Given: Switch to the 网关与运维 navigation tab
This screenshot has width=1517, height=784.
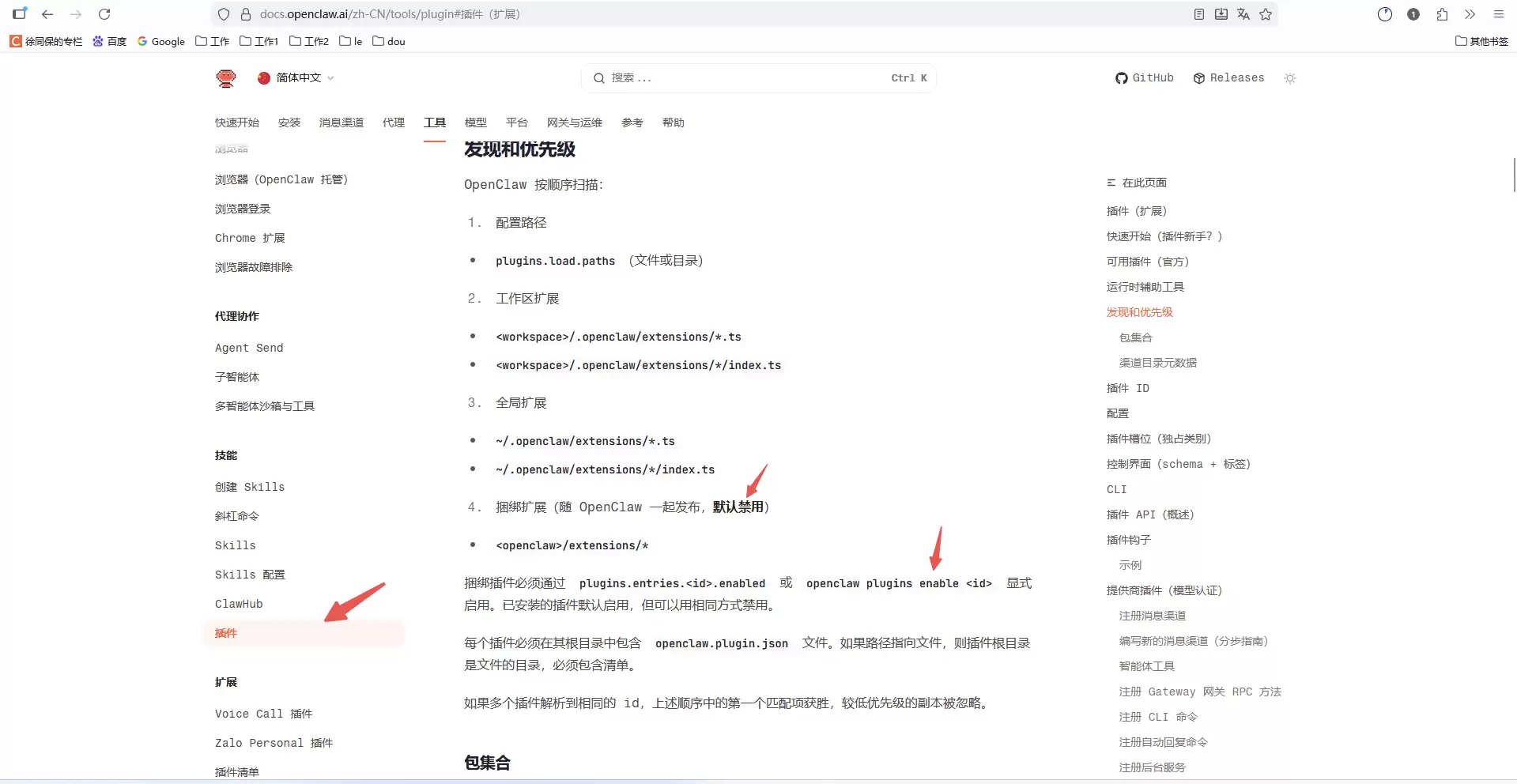Looking at the screenshot, I should pyautogui.click(x=574, y=122).
